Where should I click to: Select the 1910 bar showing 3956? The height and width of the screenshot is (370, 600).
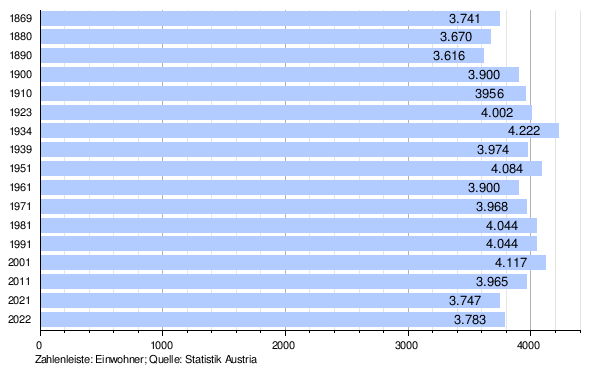pos(284,93)
